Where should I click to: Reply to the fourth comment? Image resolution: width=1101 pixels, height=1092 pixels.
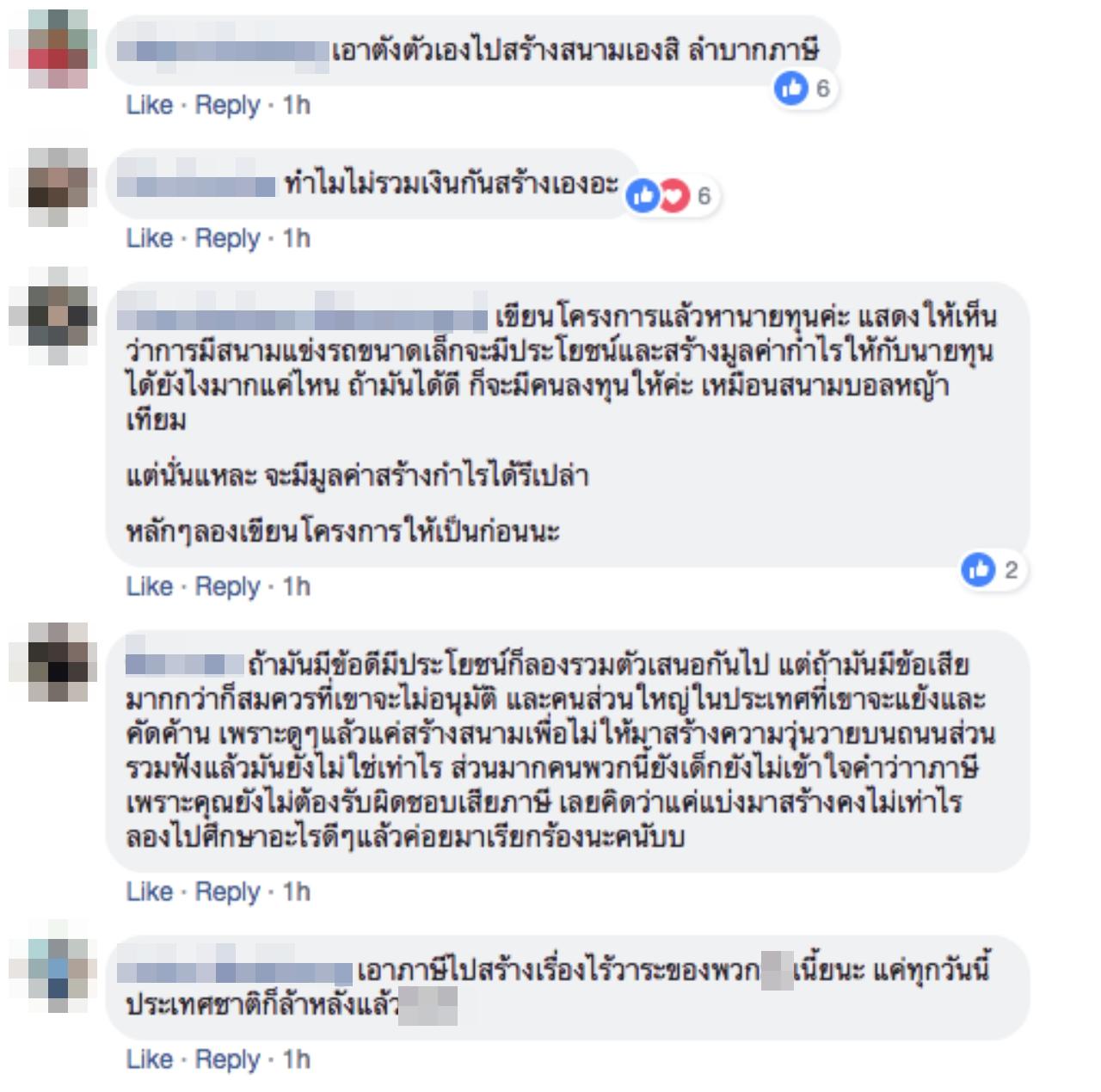coord(227,893)
